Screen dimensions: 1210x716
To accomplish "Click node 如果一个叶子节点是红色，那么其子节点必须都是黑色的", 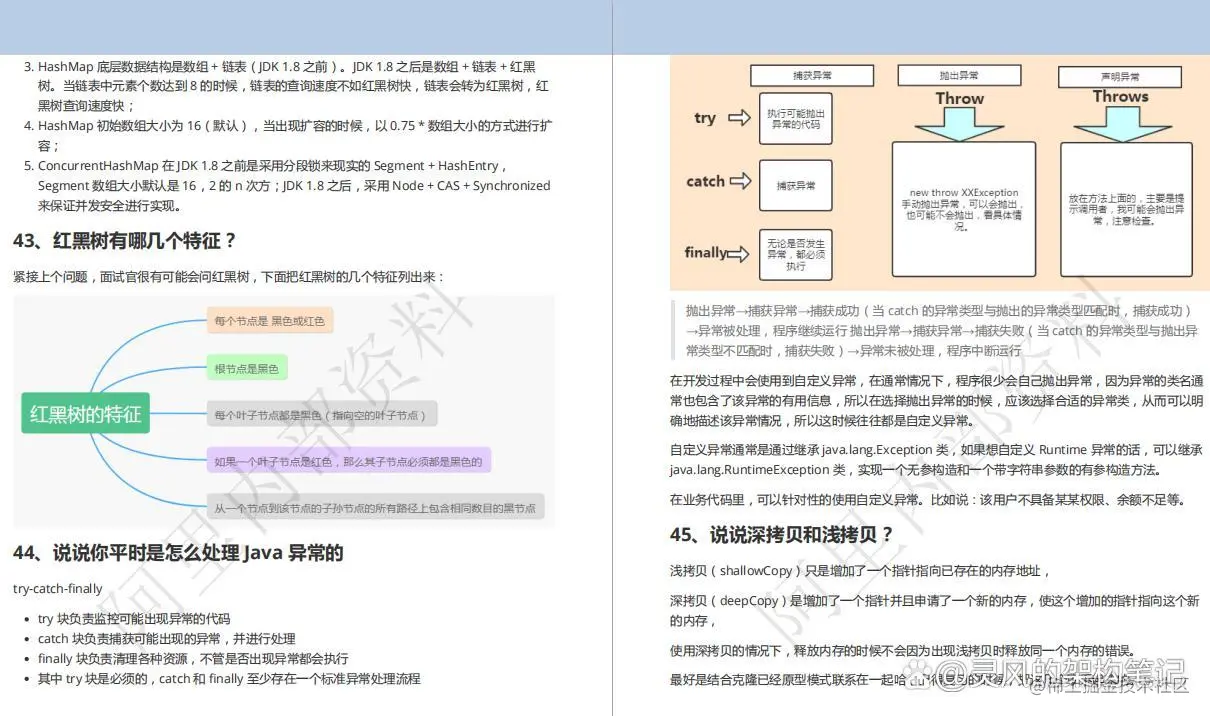I will coord(348,461).
